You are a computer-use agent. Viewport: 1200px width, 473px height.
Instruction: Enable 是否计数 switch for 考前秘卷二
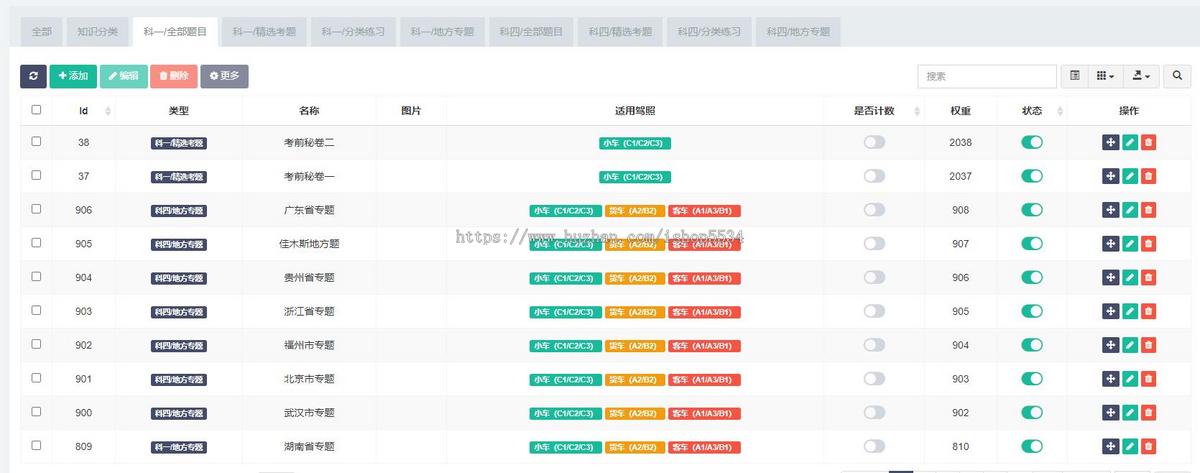coord(874,143)
